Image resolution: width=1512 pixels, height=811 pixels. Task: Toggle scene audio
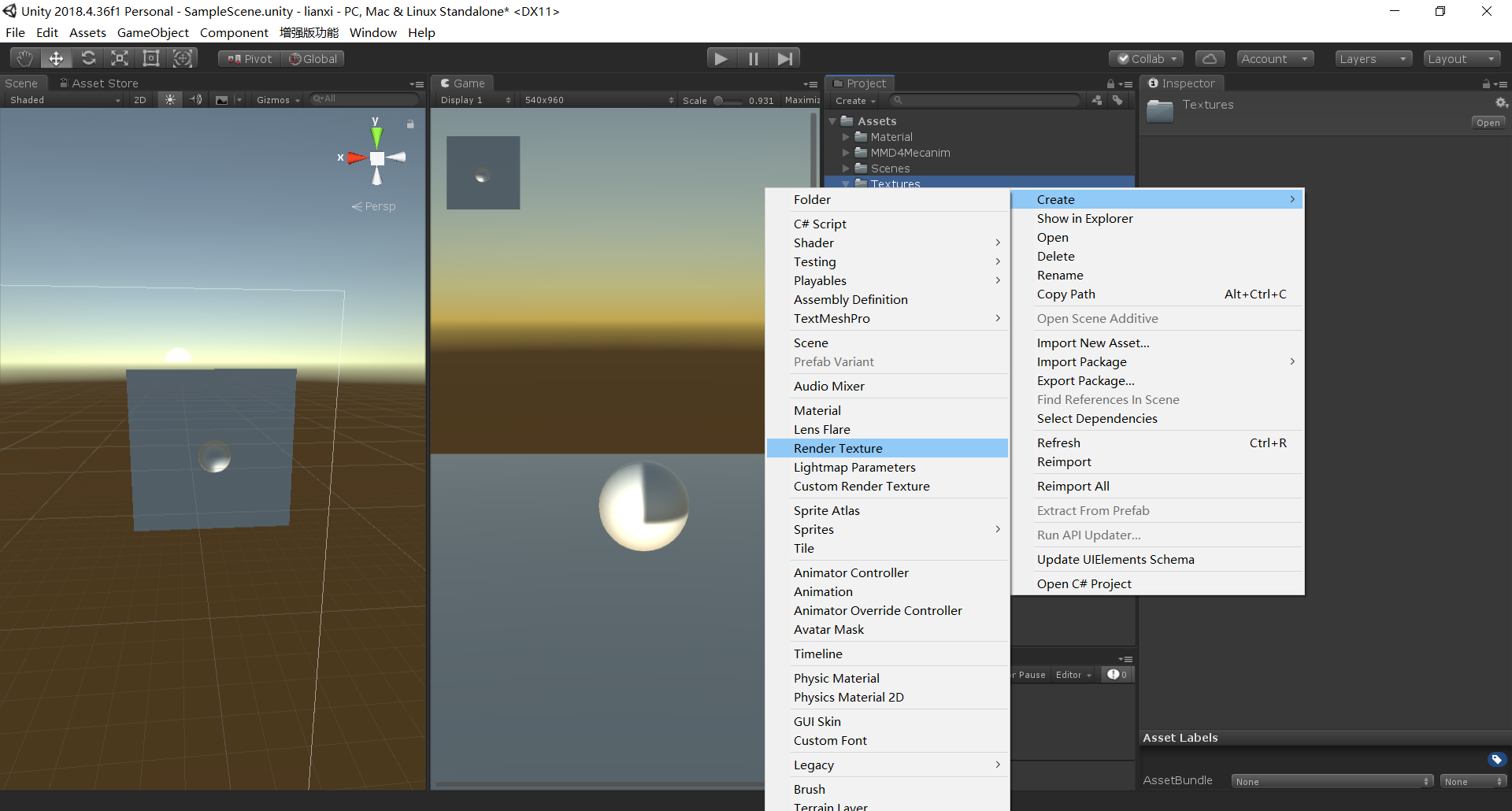[x=195, y=99]
